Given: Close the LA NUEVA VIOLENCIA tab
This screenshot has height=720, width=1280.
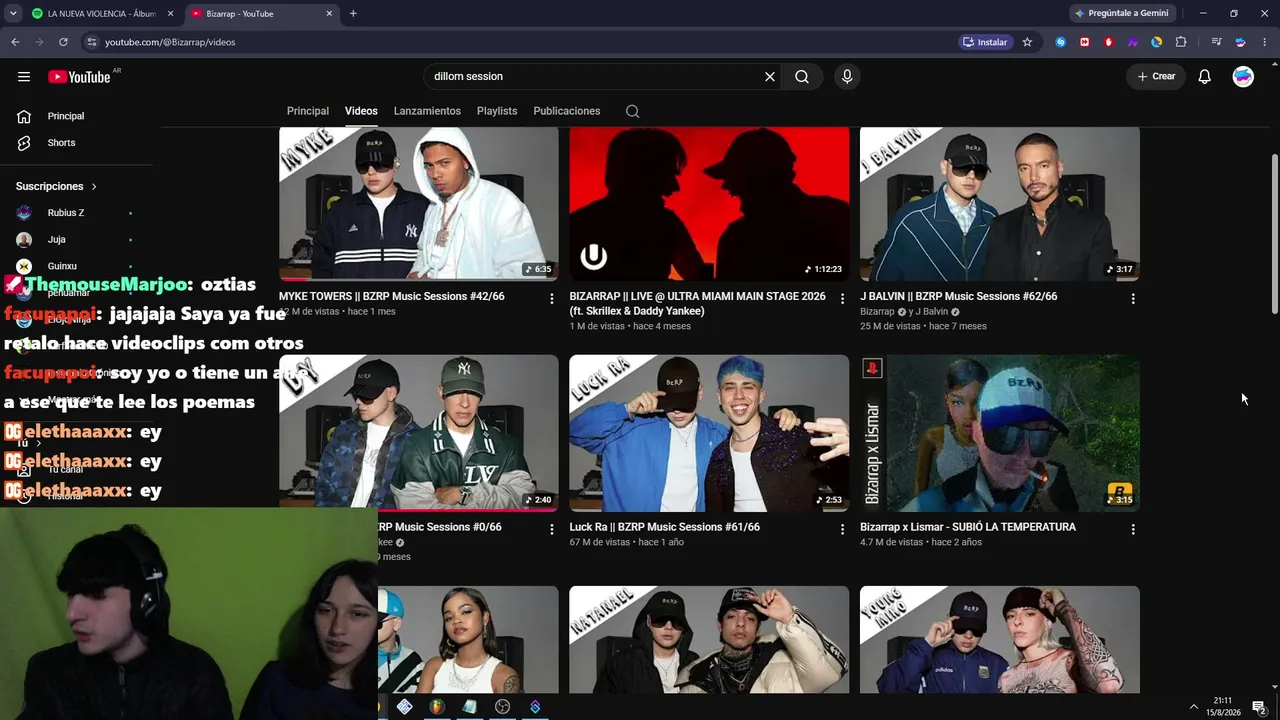Looking at the screenshot, I should 169,14.
